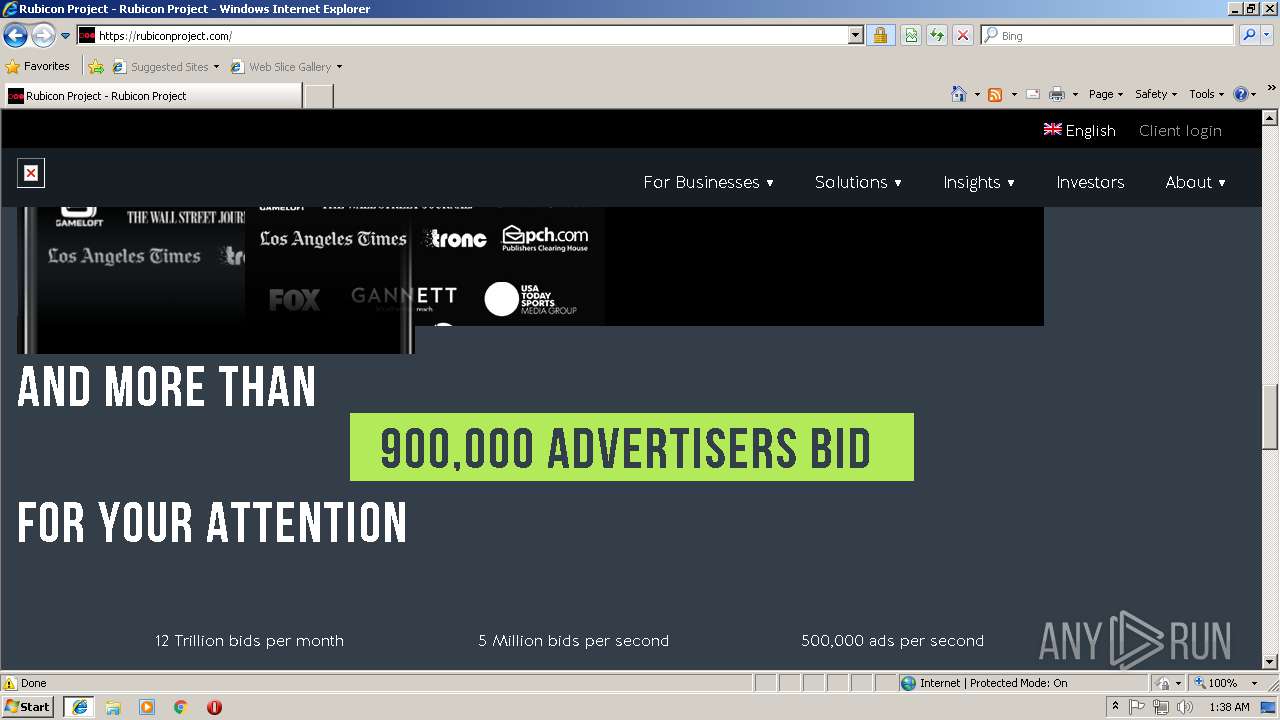Click the Help question mark icon
The width and height of the screenshot is (1280, 720).
(x=1240, y=94)
